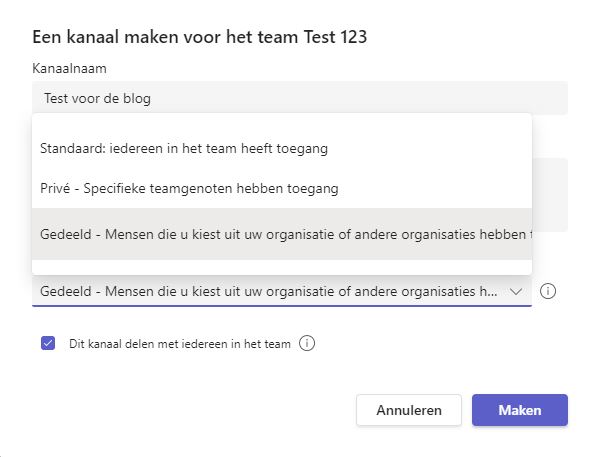Click the privacy combo box showing 'Gedeeld'
The image size is (597, 457).
(x=282, y=291)
